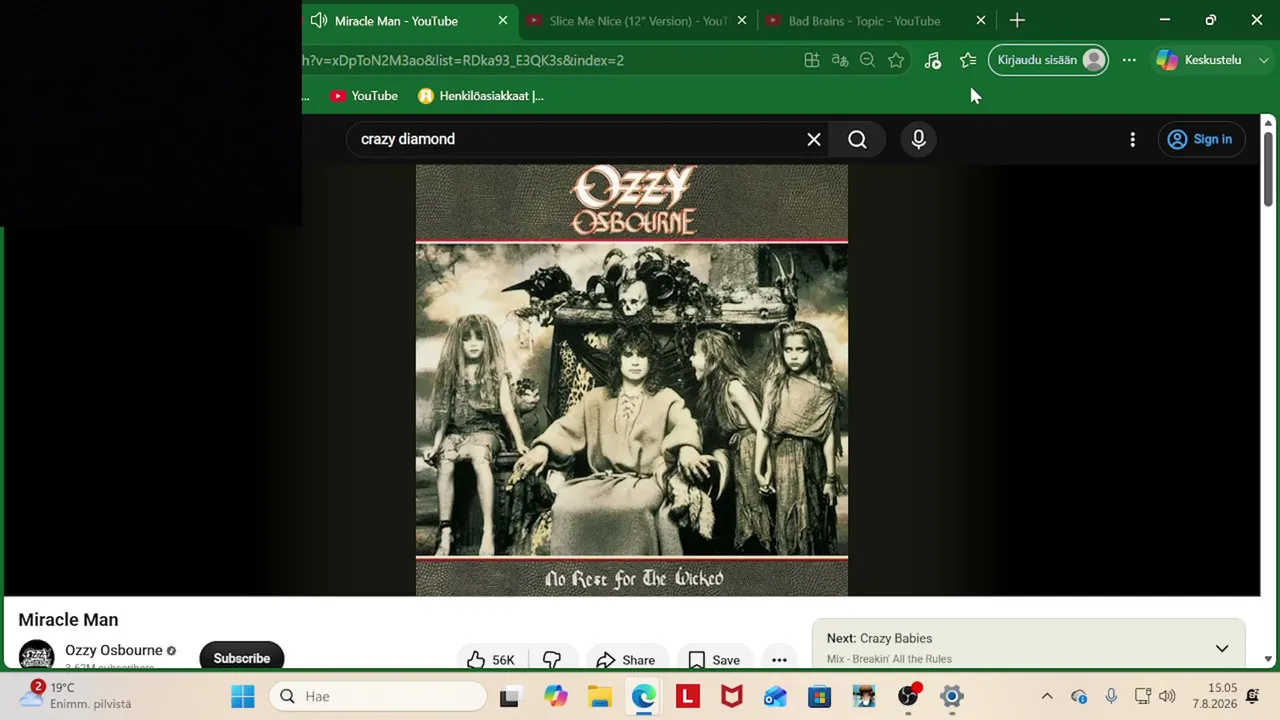Click the browser address bar URL

tap(464, 60)
